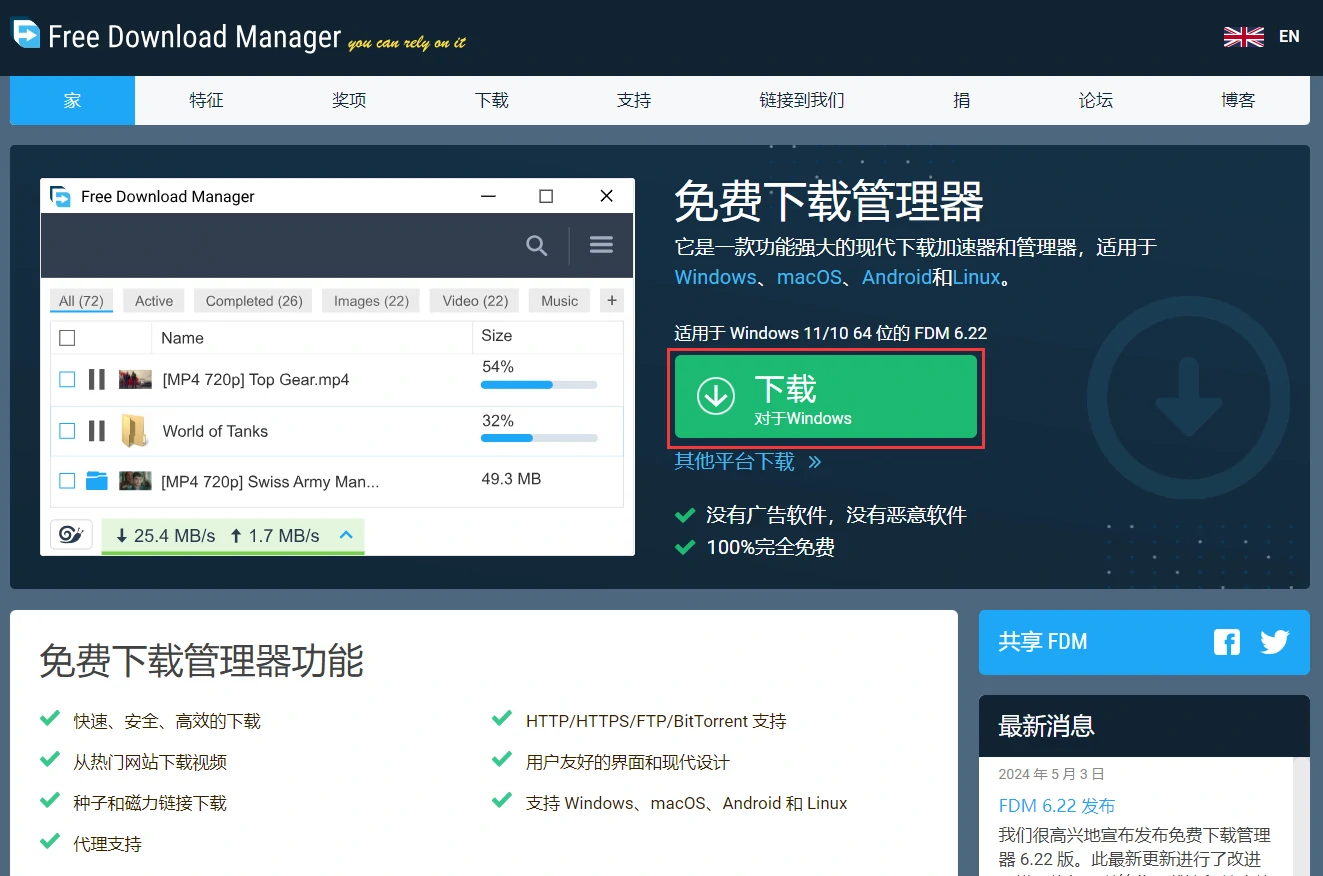The height and width of the screenshot is (876, 1323).
Task: Select the All (72) filter tab
Action: [x=81, y=301]
